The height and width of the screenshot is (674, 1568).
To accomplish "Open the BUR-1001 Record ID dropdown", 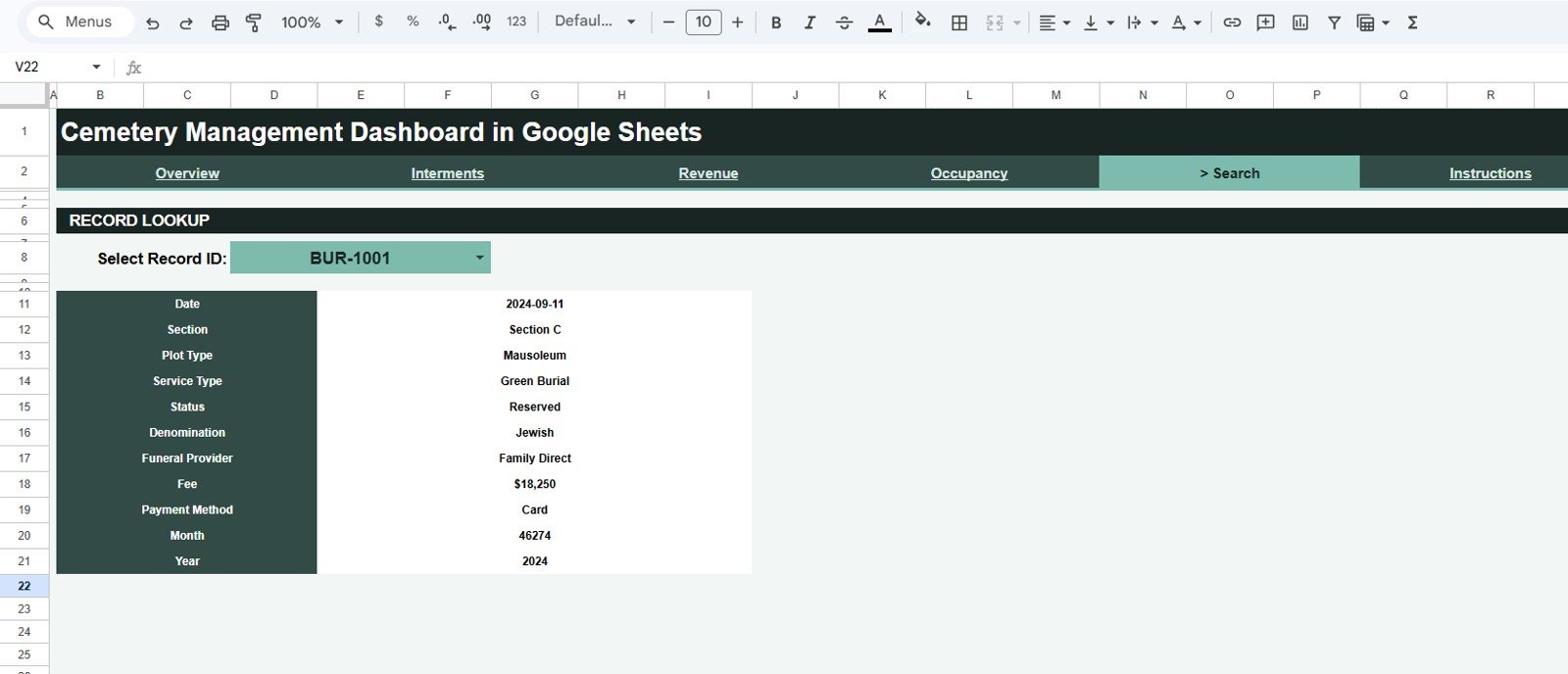I will pyautogui.click(x=479, y=258).
